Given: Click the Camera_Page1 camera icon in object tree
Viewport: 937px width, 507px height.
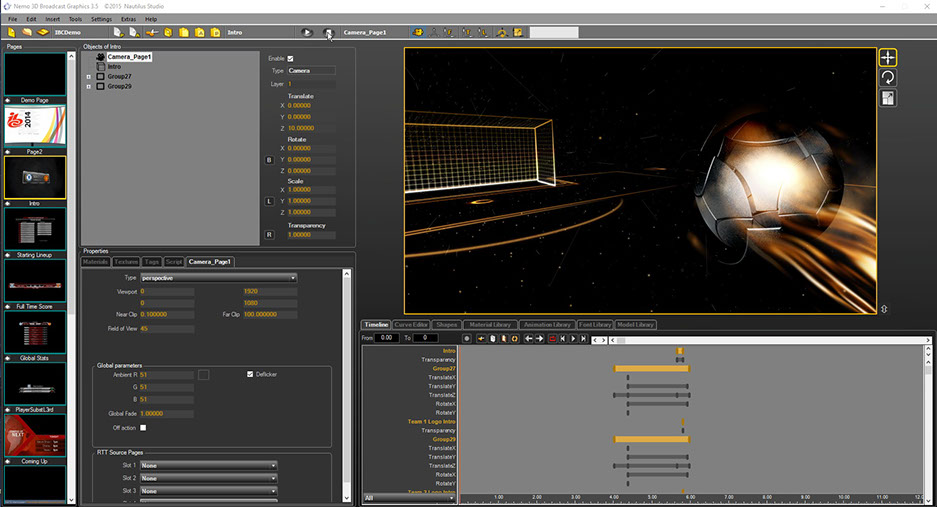Looking at the screenshot, I should point(101,57).
